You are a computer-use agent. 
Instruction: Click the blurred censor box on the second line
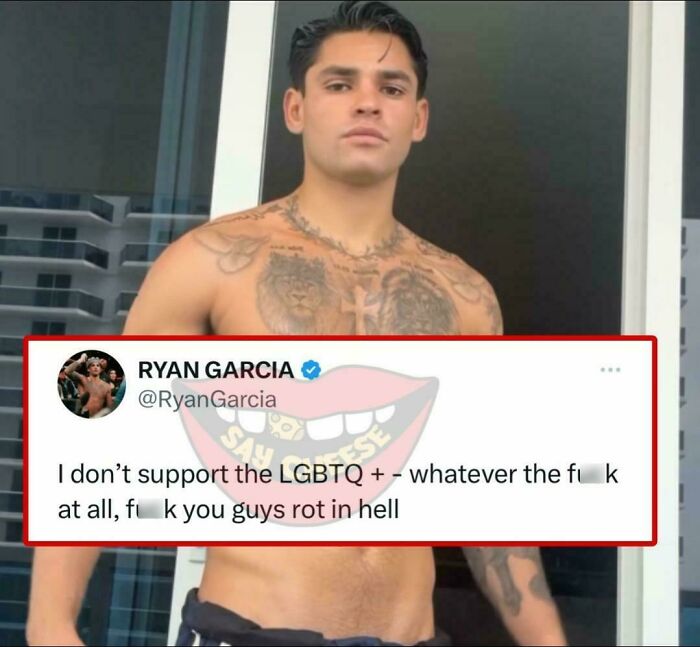149,511
